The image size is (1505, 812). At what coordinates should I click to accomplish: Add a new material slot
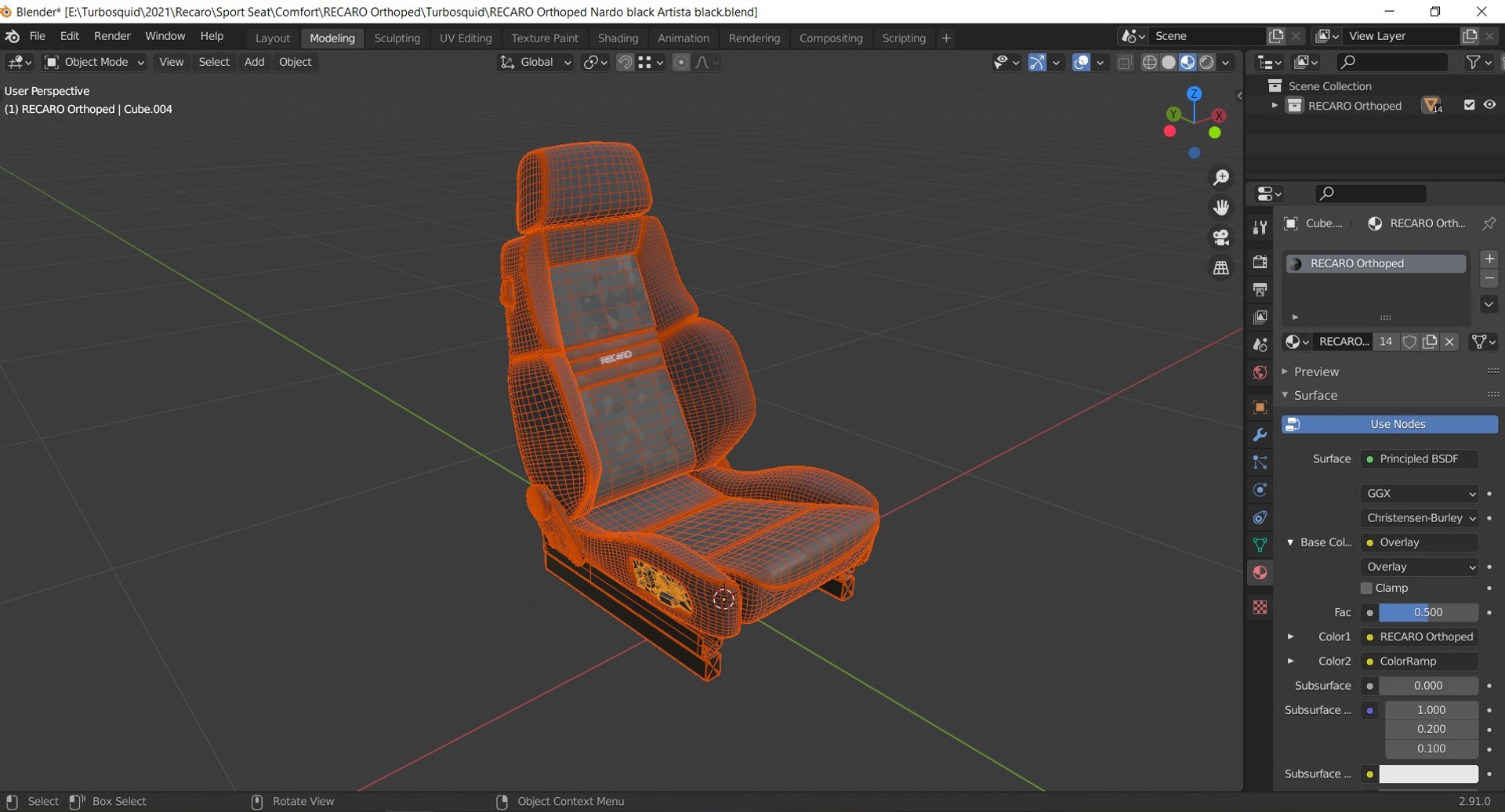click(x=1489, y=259)
